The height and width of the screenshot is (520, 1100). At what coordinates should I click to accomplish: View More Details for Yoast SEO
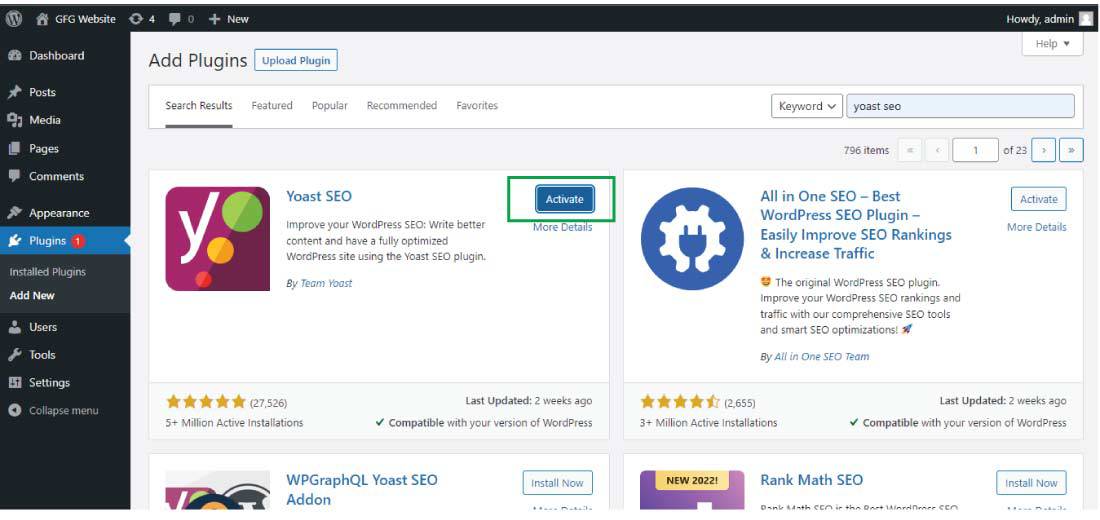tap(563, 227)
